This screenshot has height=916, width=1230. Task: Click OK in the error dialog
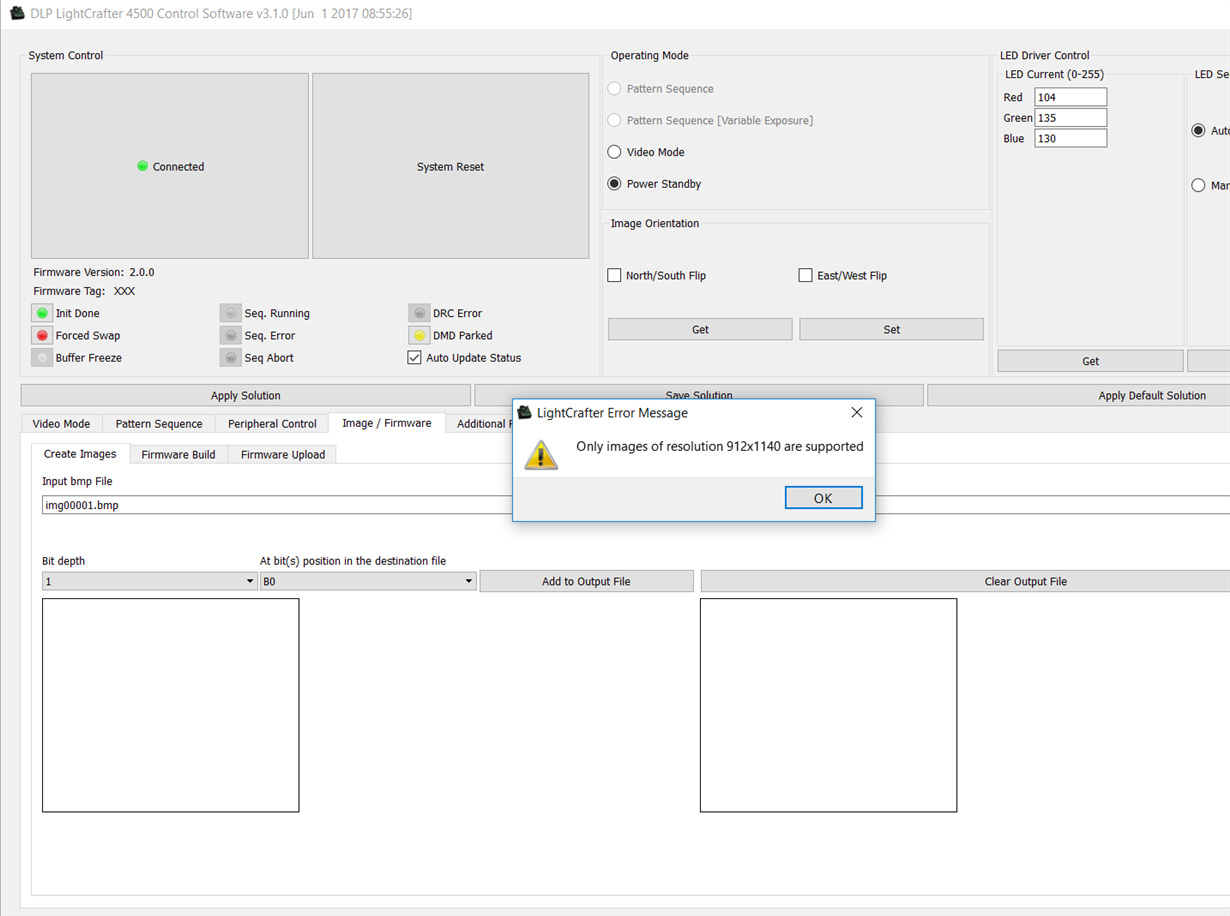tap(823, 498)
